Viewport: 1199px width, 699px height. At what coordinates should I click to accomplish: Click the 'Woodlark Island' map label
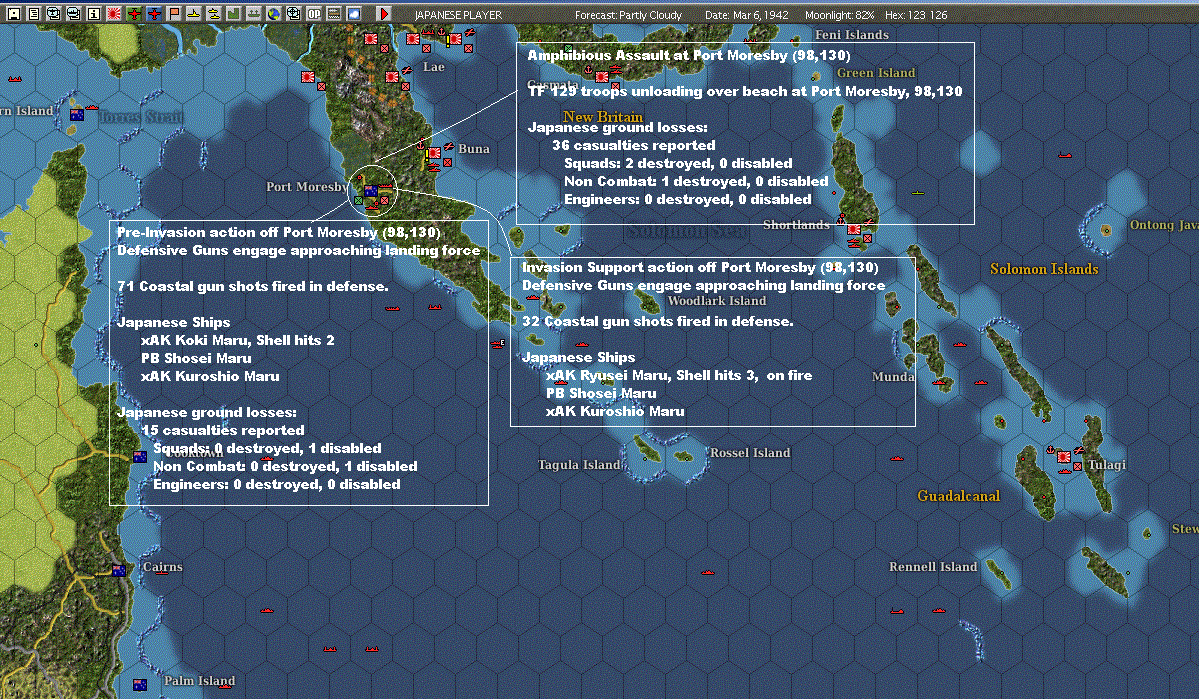[716, 301]
